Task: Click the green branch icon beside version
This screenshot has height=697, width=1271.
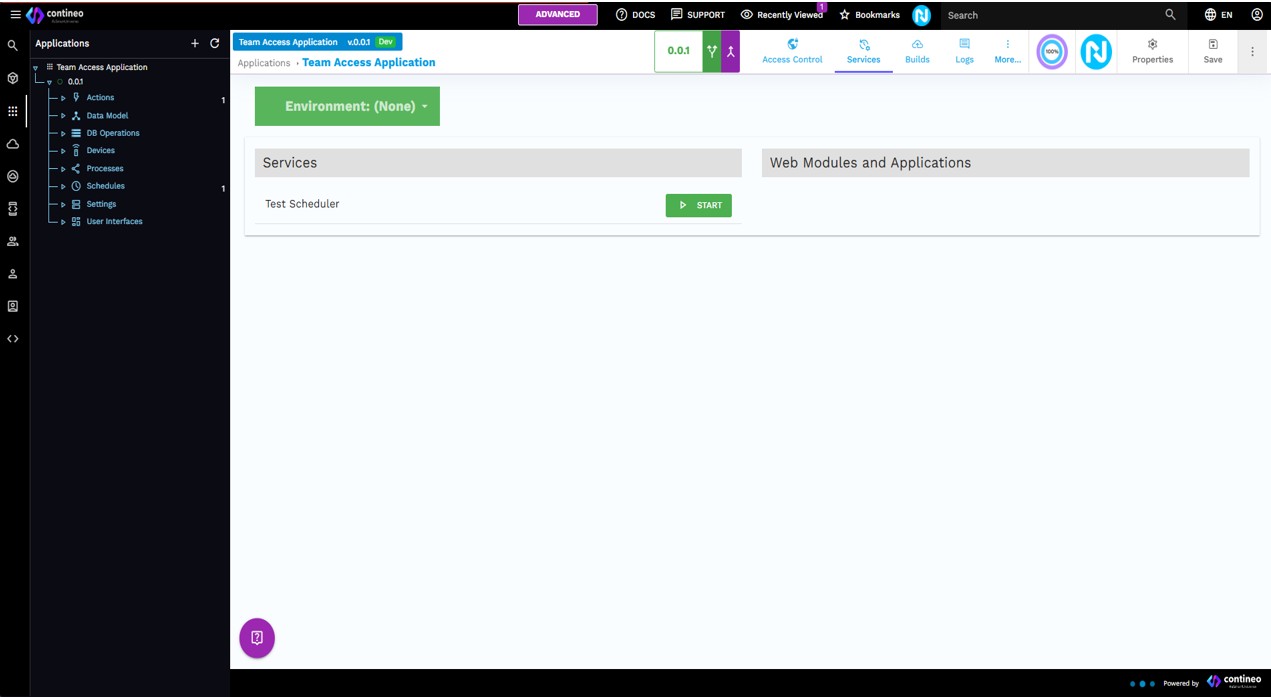Action: pyautogui.click(x=712, y=52)
